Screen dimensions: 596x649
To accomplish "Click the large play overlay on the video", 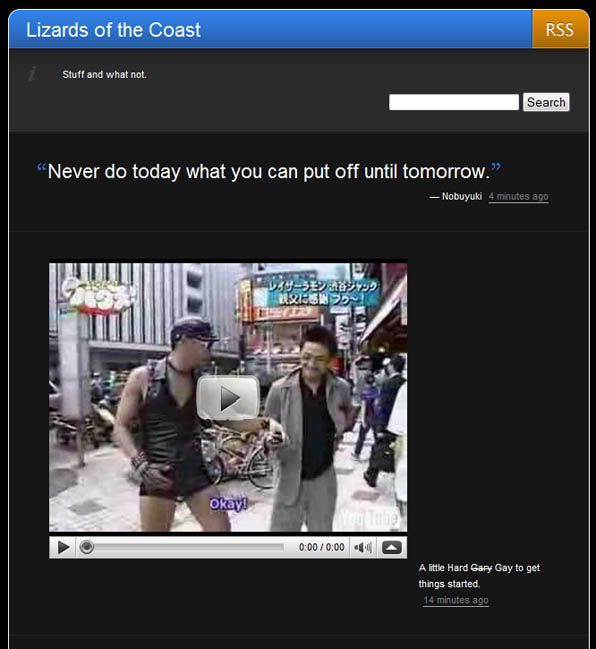I will coord(228,398).
